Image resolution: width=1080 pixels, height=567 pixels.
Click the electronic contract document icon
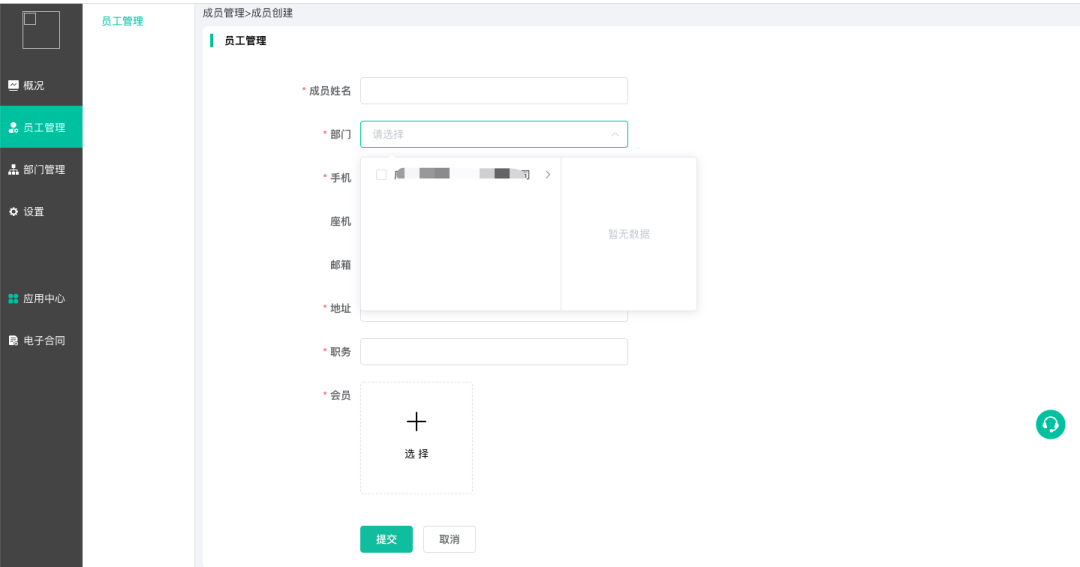pyautogui.click(x=13, y=340)
